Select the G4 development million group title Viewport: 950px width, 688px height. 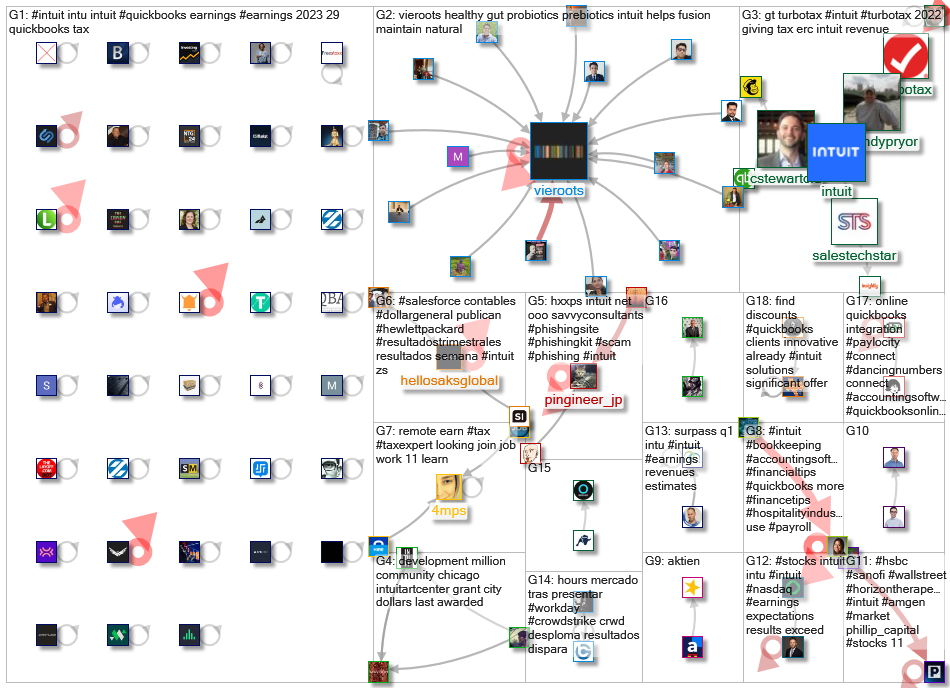[x=440, y=581]
